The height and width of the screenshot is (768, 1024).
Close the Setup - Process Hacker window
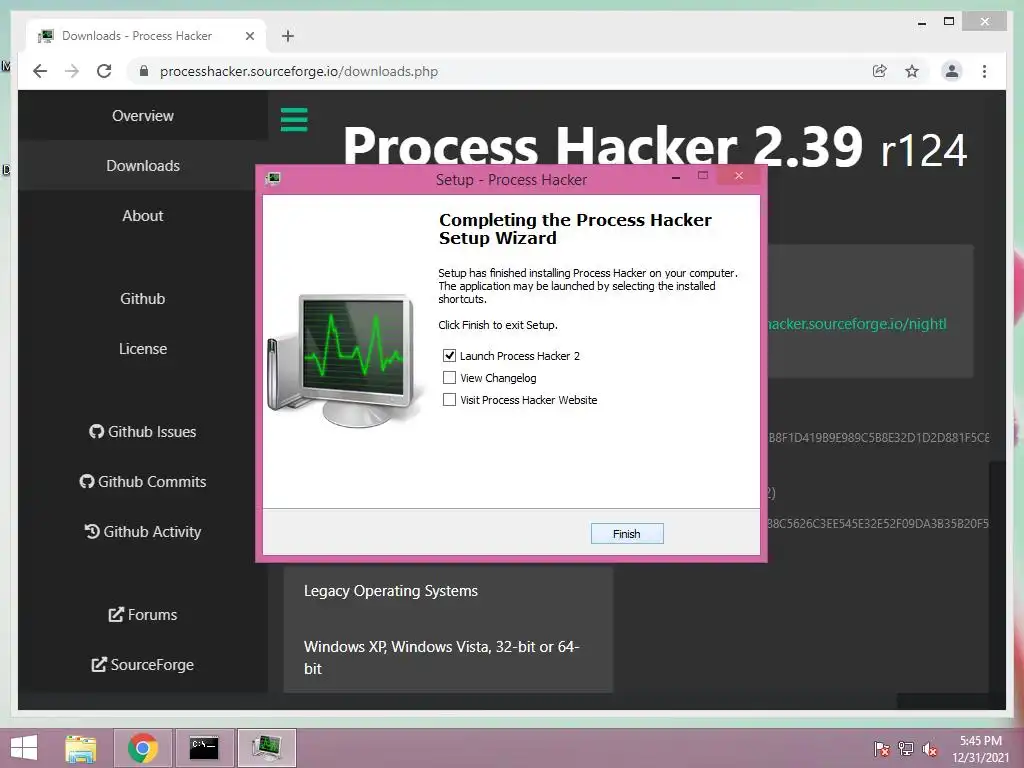[739, 176]
